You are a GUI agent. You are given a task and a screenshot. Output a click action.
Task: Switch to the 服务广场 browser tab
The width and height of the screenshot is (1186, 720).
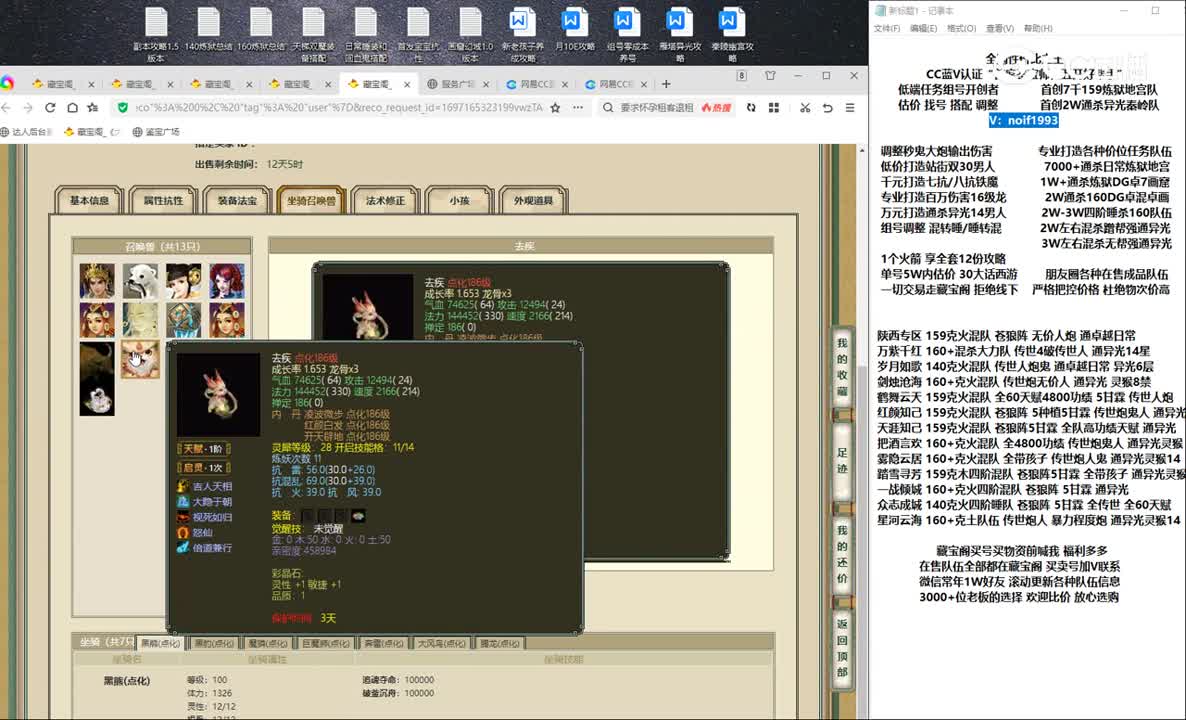point(457,84)
